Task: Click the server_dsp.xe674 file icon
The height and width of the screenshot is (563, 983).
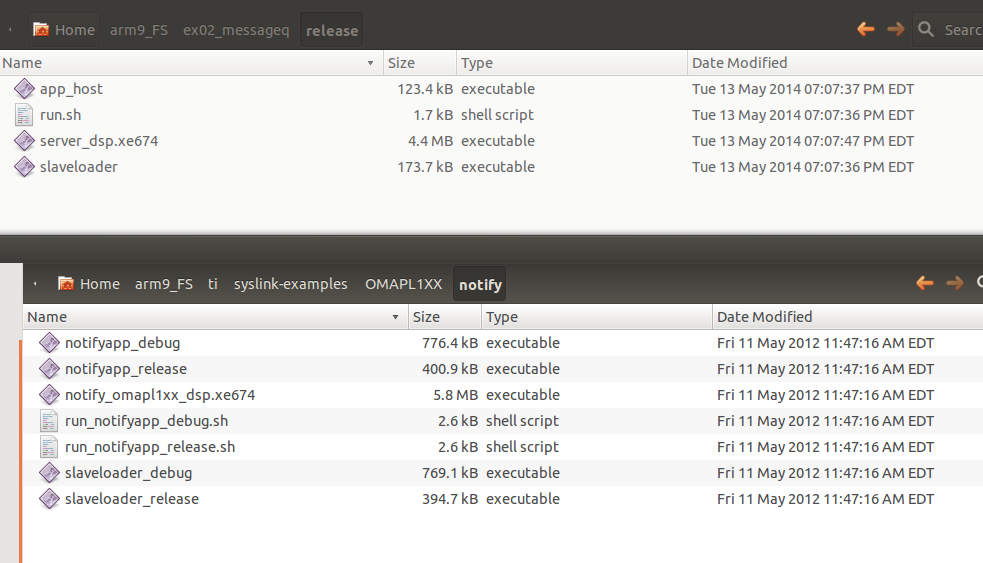Action: pyautogui.click(x=24, y=141)
